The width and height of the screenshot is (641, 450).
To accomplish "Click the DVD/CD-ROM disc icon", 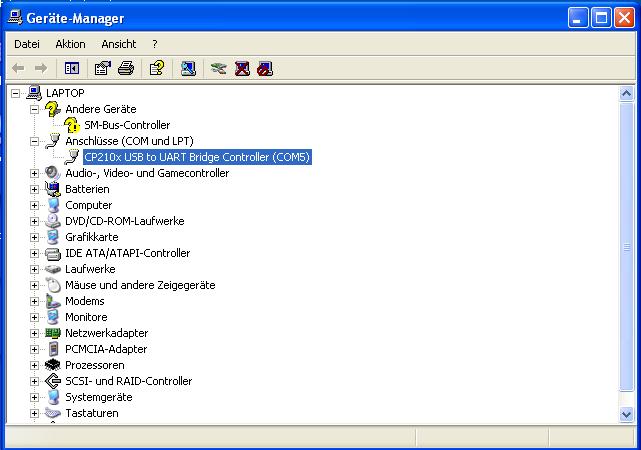I will point(53,221).
